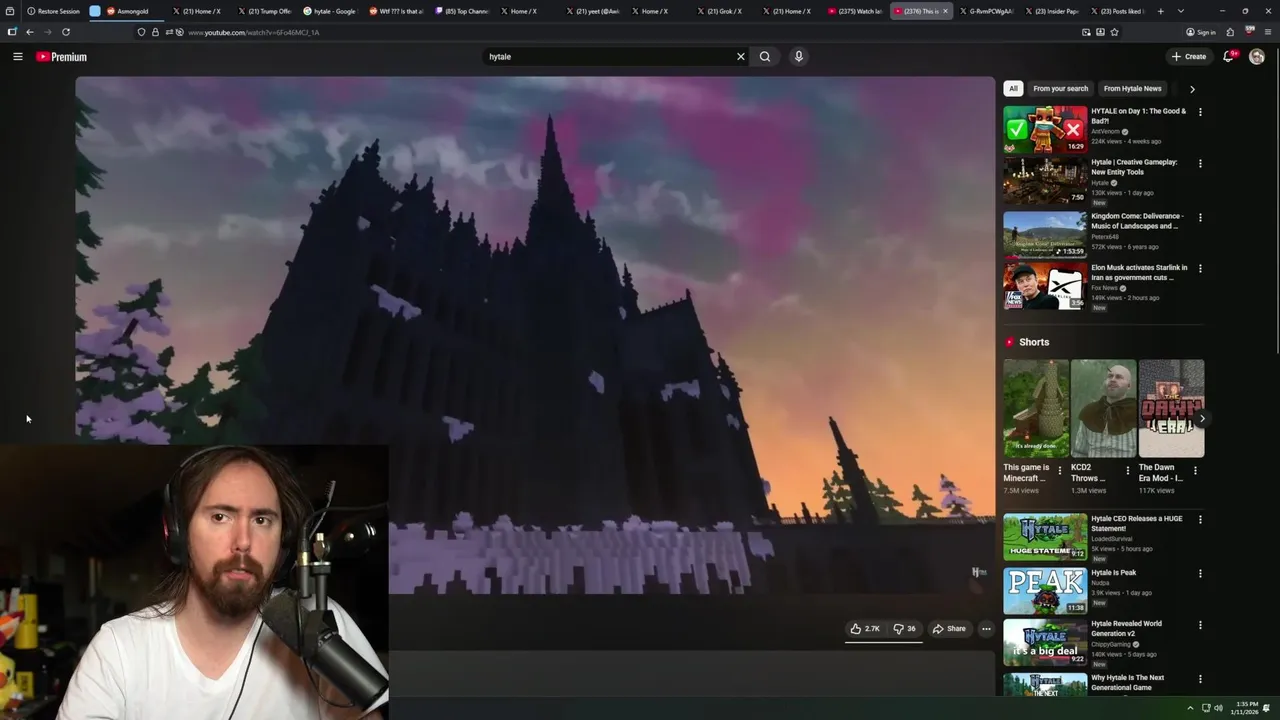This screenshot has height=720, width=1280.
Task: Close the active YouTube tab
Action: coord(945,11)
